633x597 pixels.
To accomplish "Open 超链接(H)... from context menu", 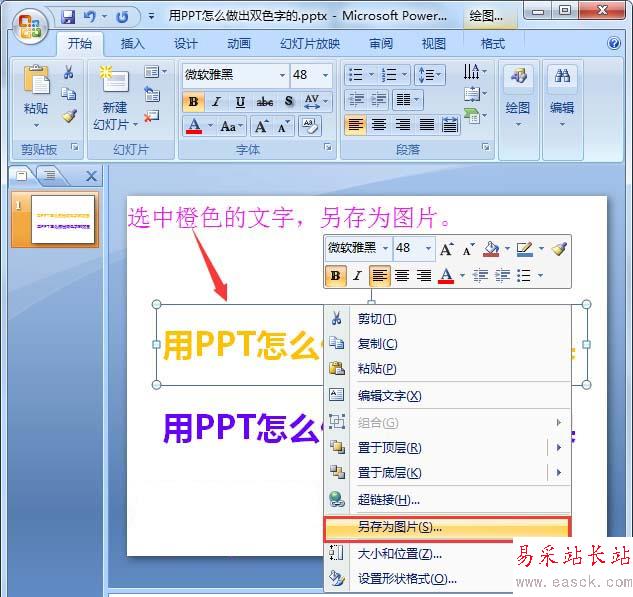I will (x=448, y=500).
